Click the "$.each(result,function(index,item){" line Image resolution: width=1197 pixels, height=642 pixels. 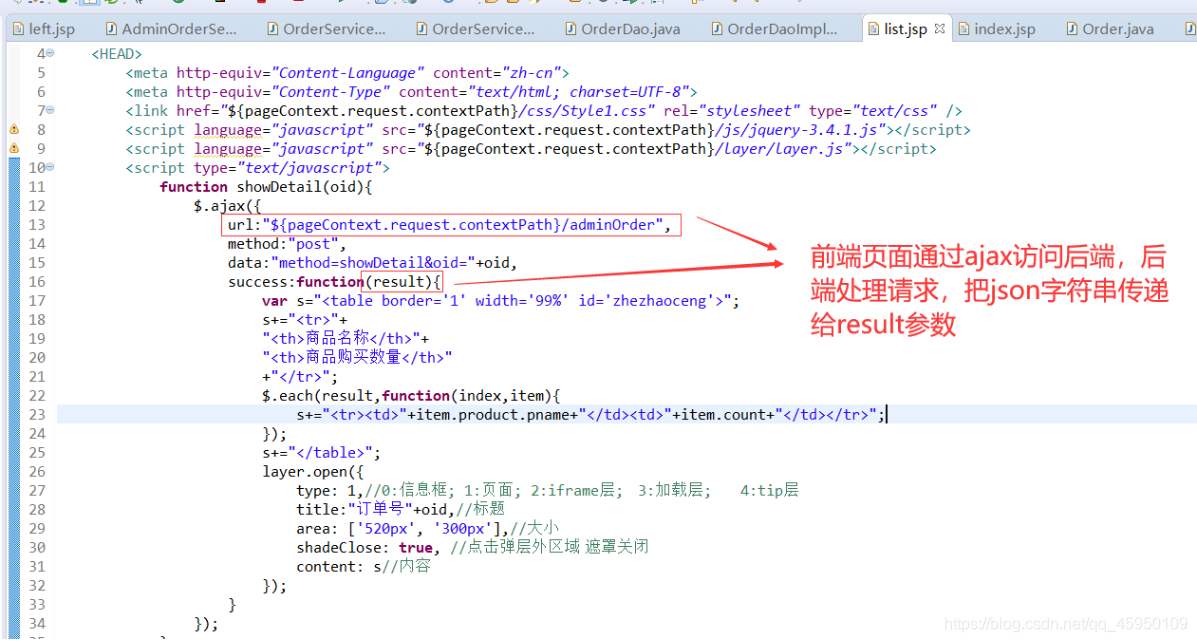click(x=411, y=396)
